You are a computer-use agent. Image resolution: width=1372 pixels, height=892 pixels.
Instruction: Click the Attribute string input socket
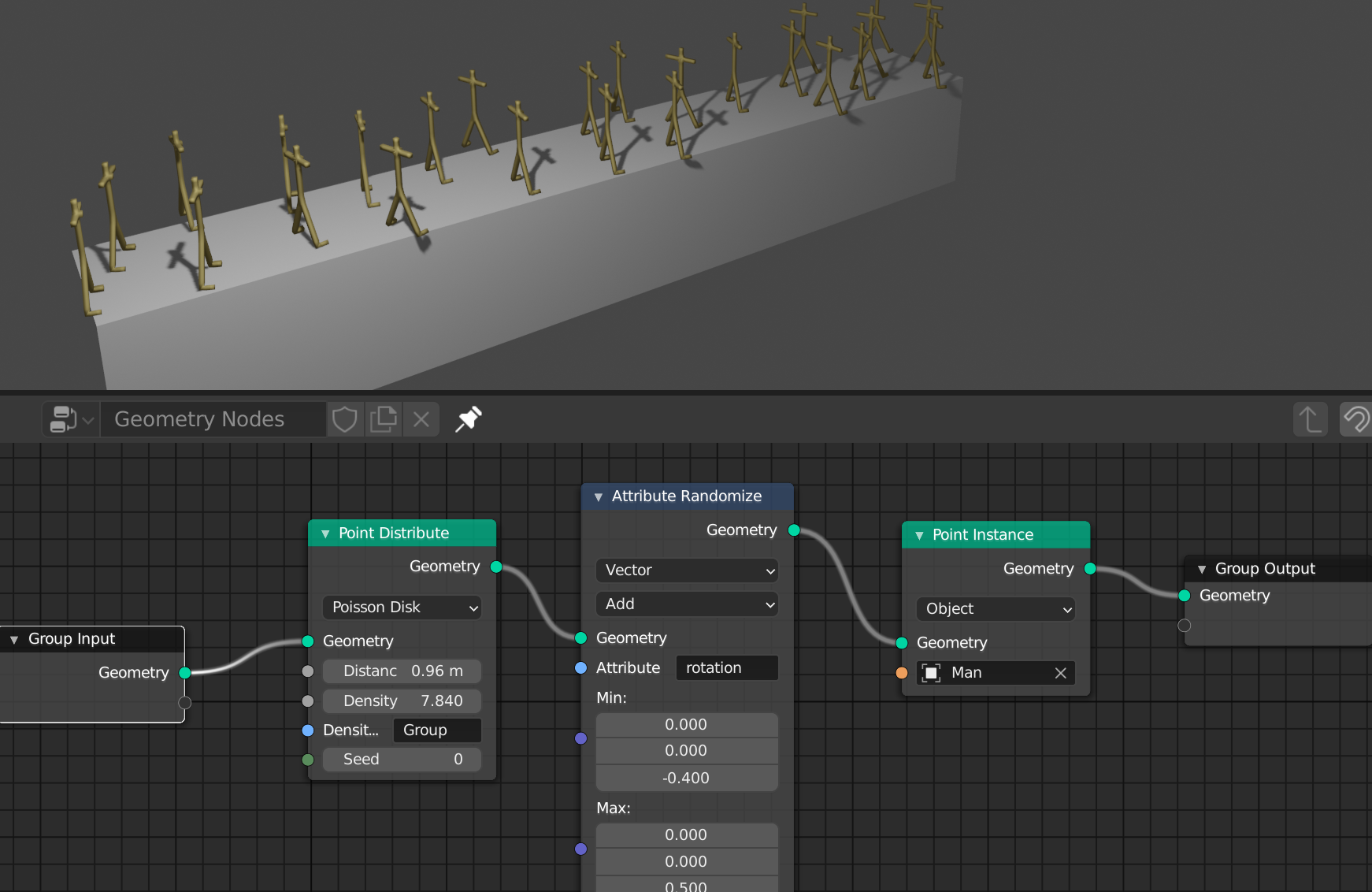(581, 668)
